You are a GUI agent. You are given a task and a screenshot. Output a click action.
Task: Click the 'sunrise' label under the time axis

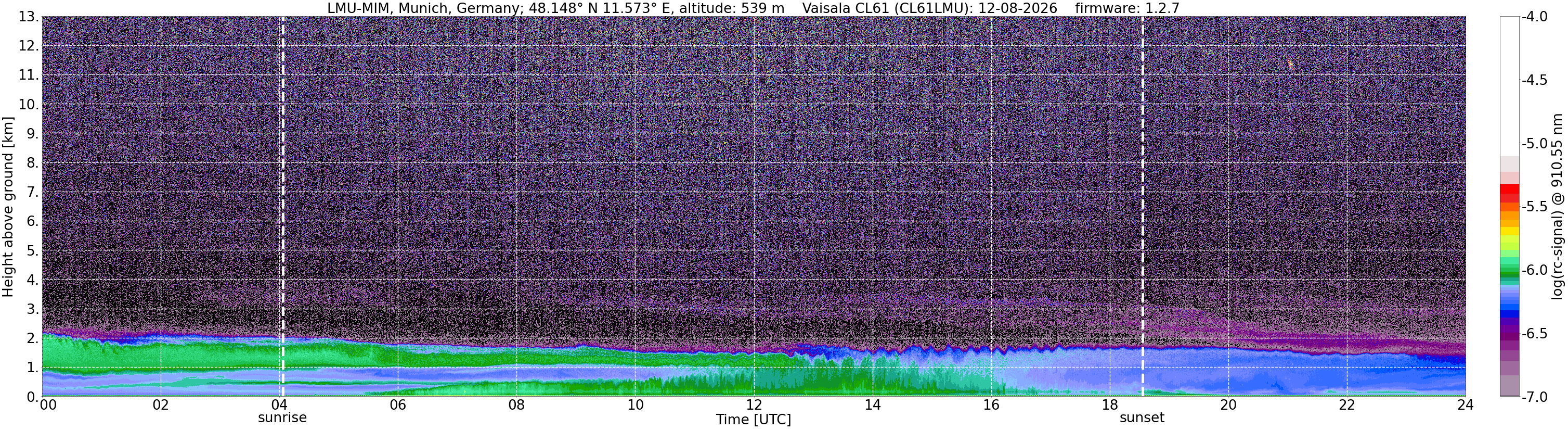click(282, 418)
